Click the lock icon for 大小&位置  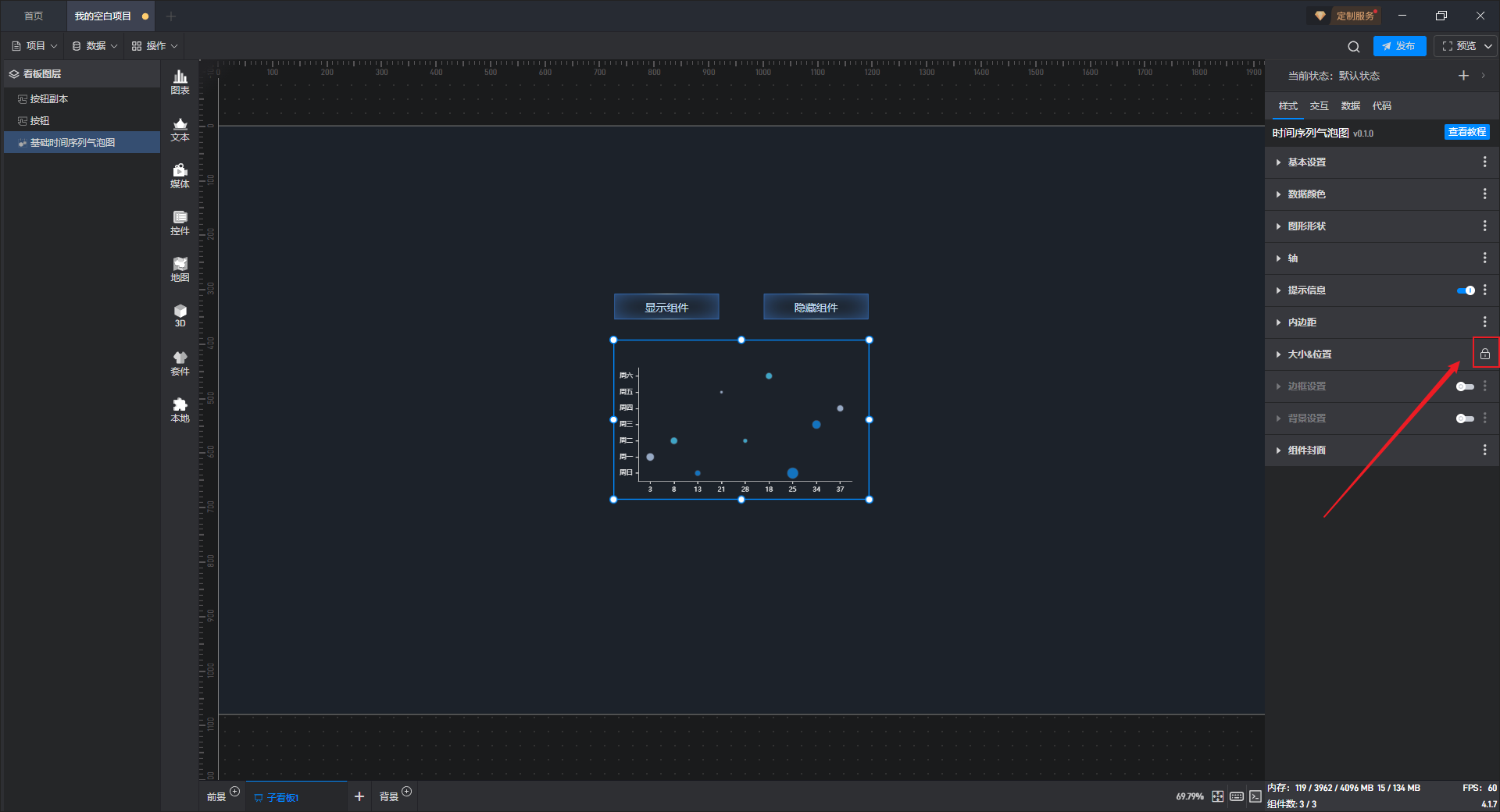pyautogui.click(x=1485, y=354)
